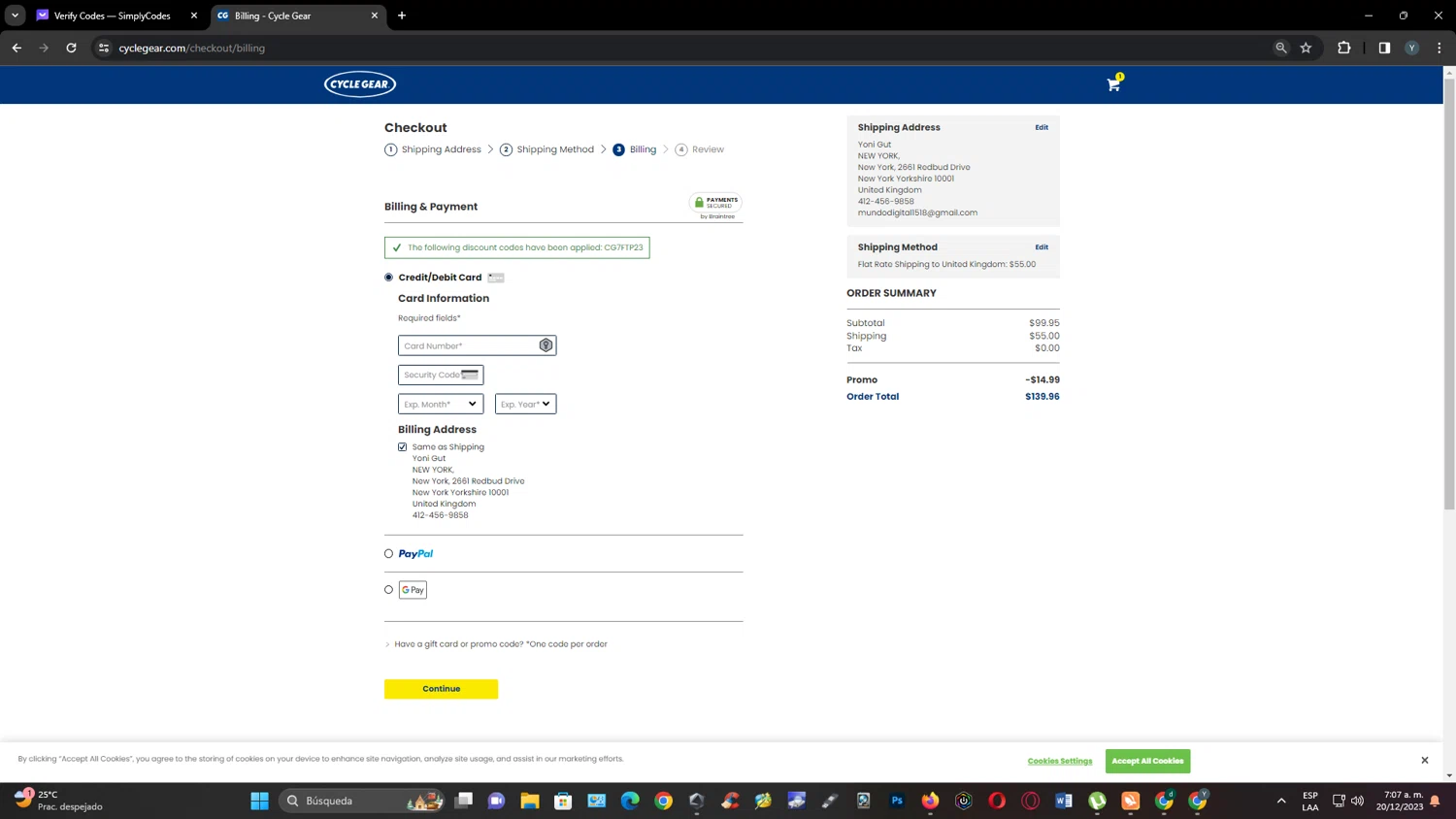Open Microsoft Store from the taskbar

[563, 801]
